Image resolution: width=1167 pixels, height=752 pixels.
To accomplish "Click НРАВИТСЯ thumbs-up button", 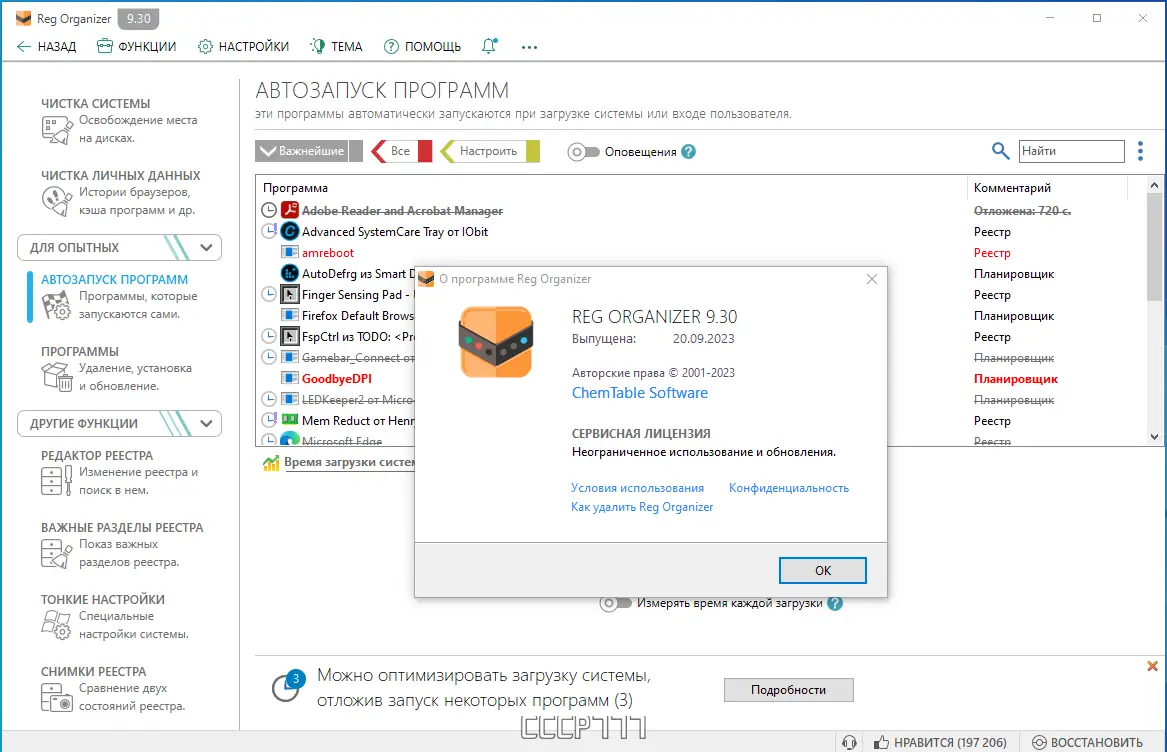I will [x=941, y=742].
